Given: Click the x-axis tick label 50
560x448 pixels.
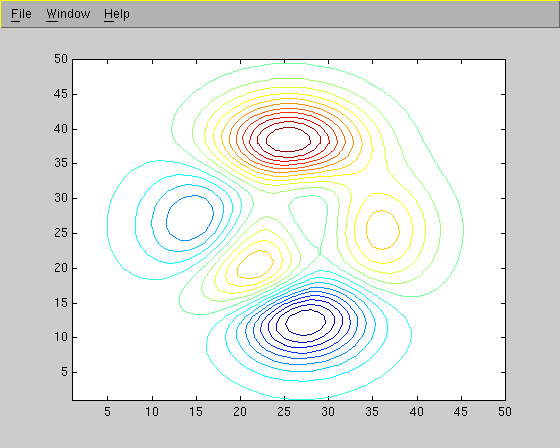Looking at the screenshot, I should tap(505, 412).
